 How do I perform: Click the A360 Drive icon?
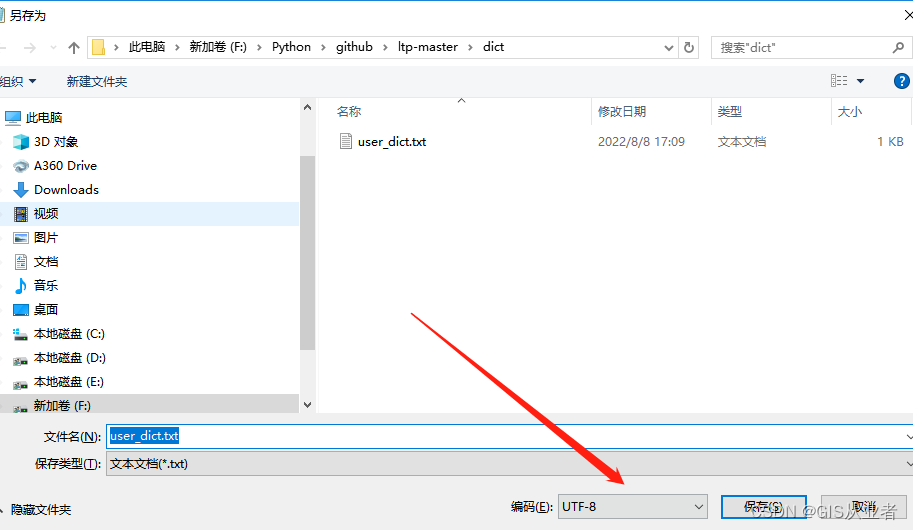click(21, 166)
